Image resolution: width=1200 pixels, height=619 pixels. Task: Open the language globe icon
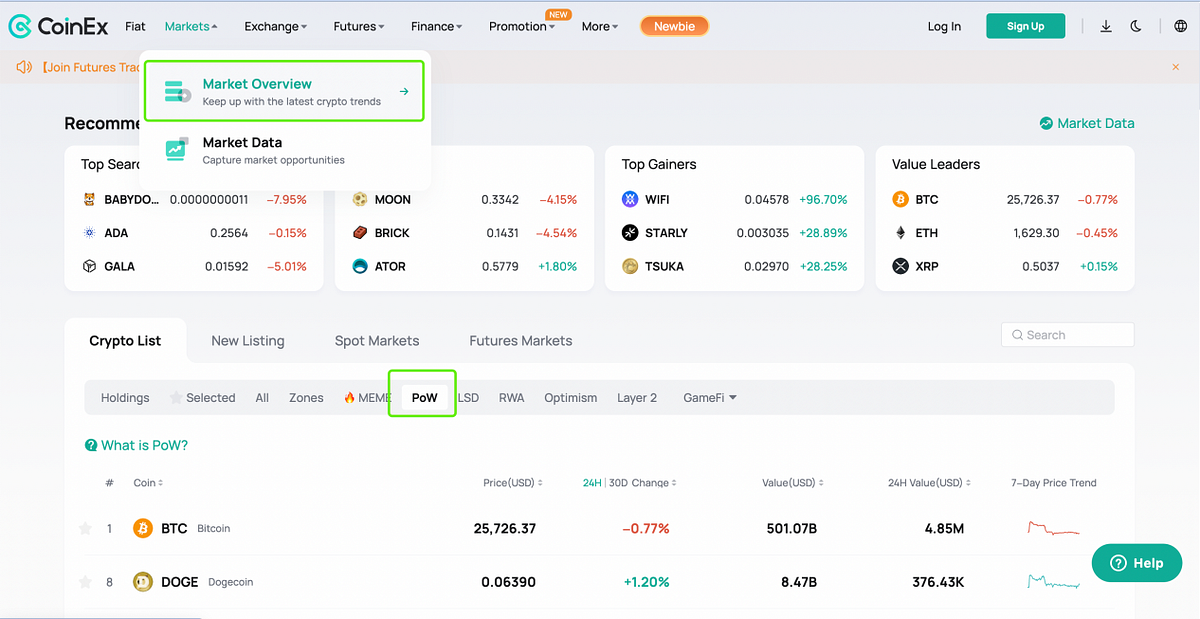1180,26
